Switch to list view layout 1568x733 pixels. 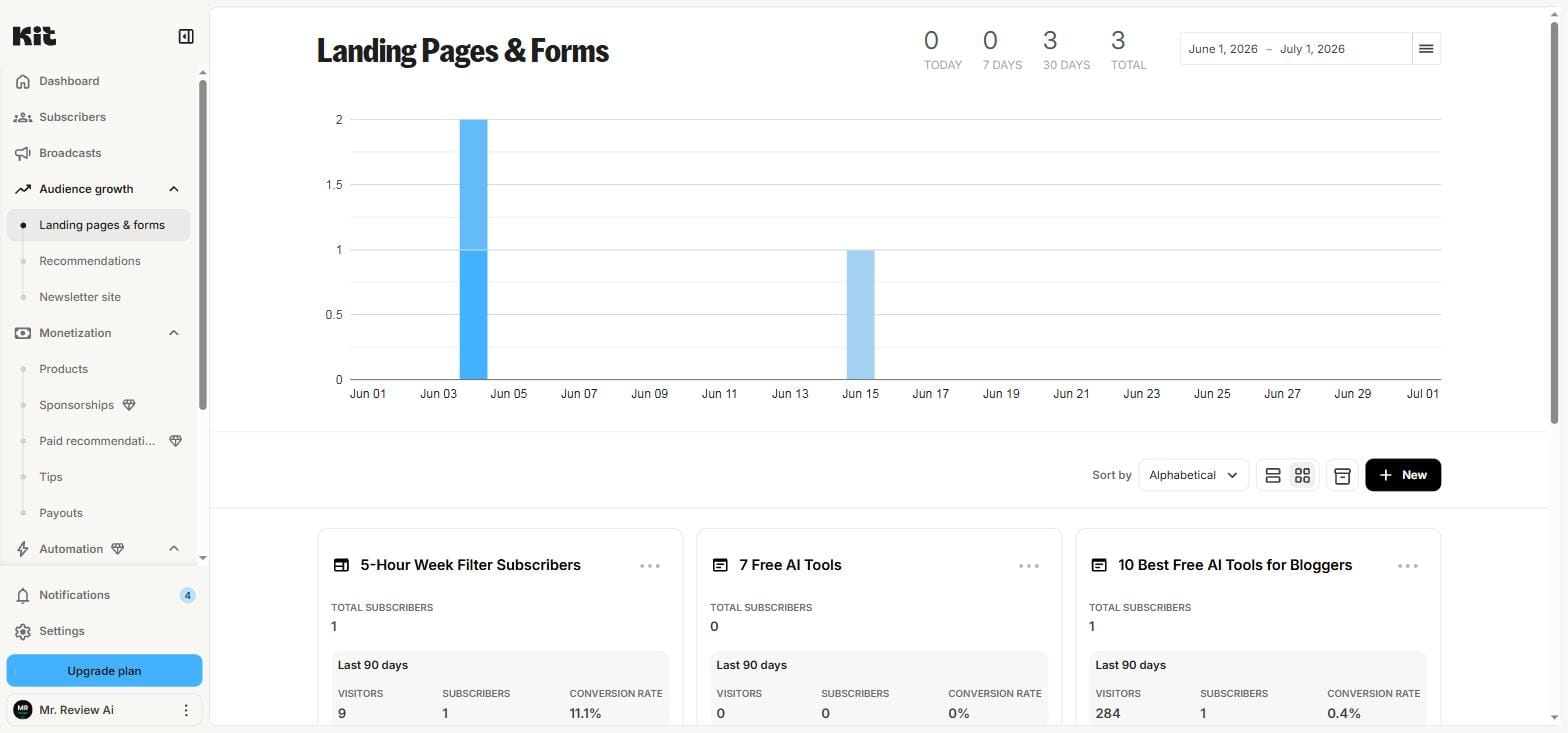(1273, 475)
